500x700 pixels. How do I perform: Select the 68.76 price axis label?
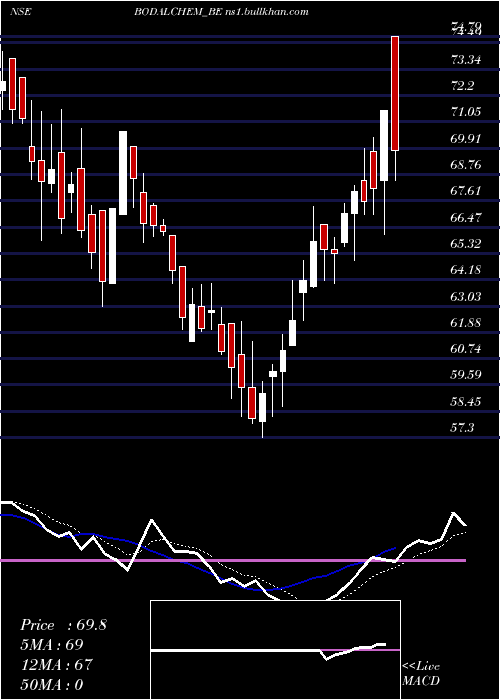pos(466,165)
